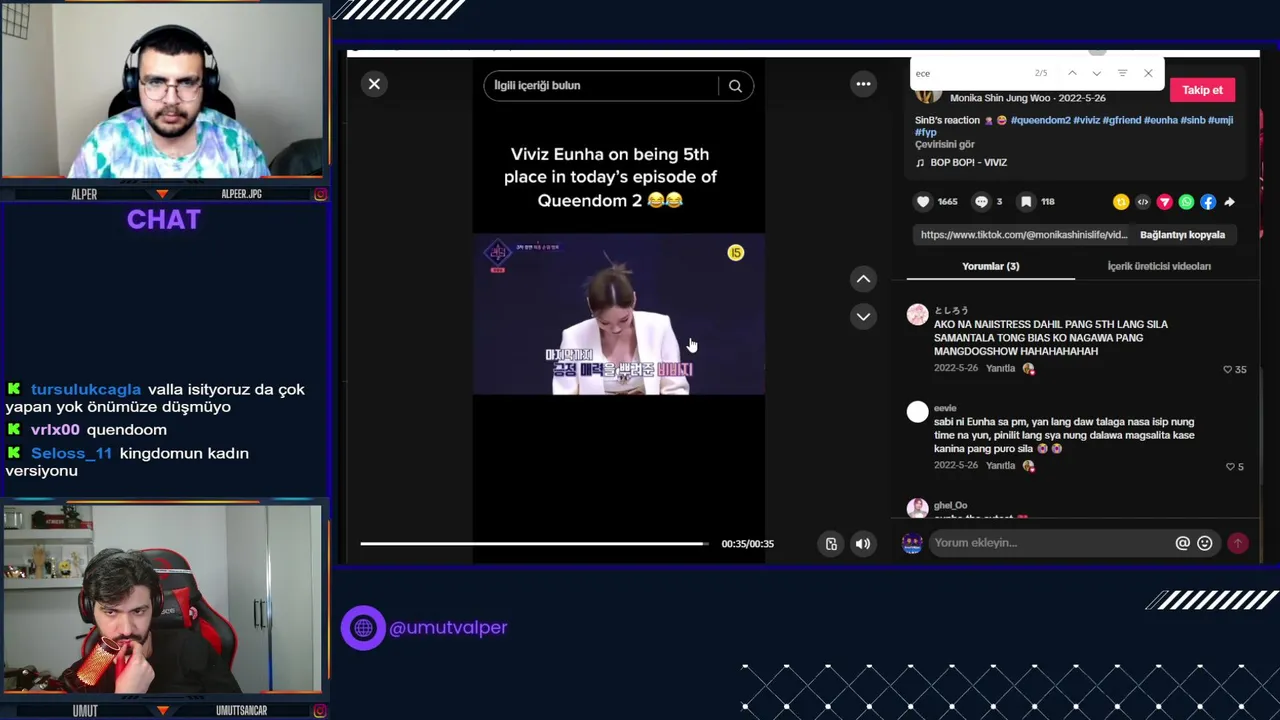Viewport: 1280px width, 720px height.
Task: Click the red post-comment arrow button
Action: (1238, 543)
